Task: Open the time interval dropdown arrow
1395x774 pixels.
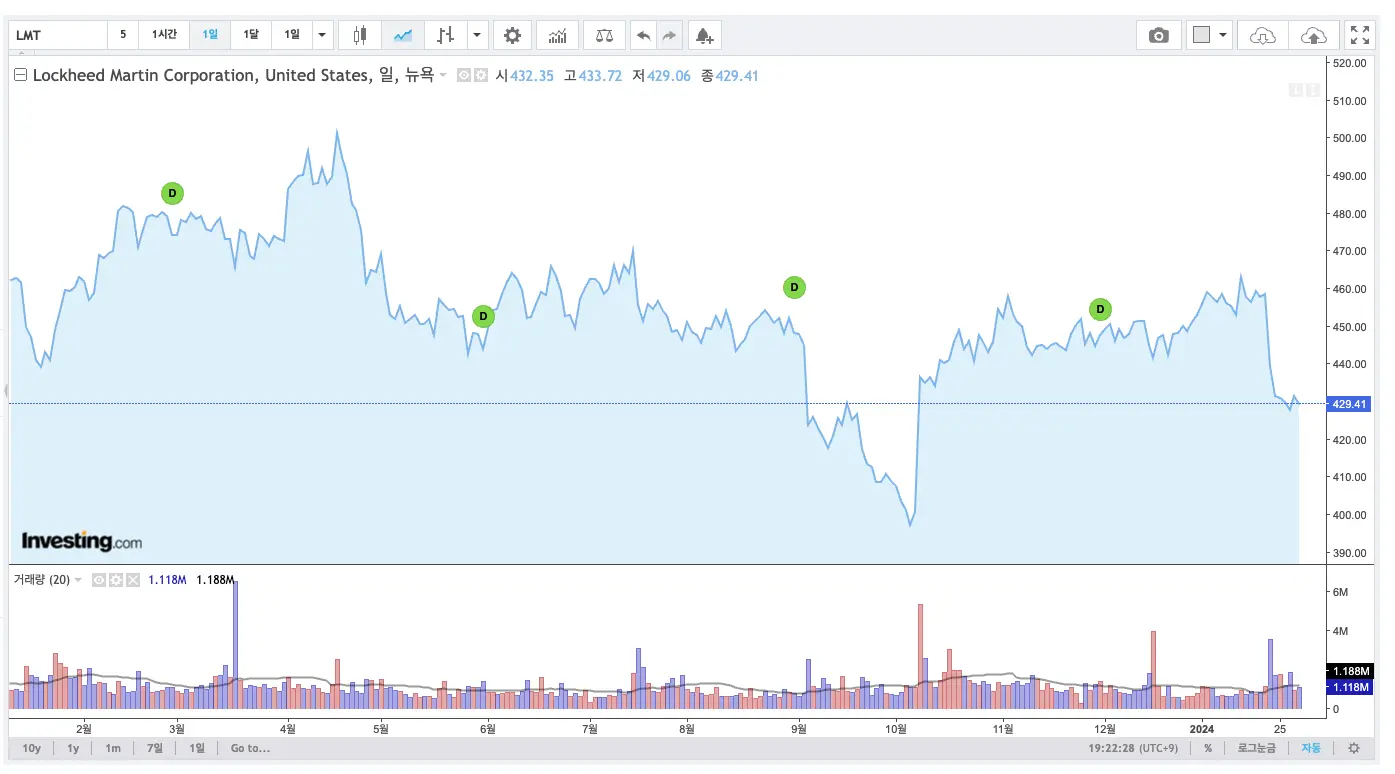Action: click(x=321, y=35)
